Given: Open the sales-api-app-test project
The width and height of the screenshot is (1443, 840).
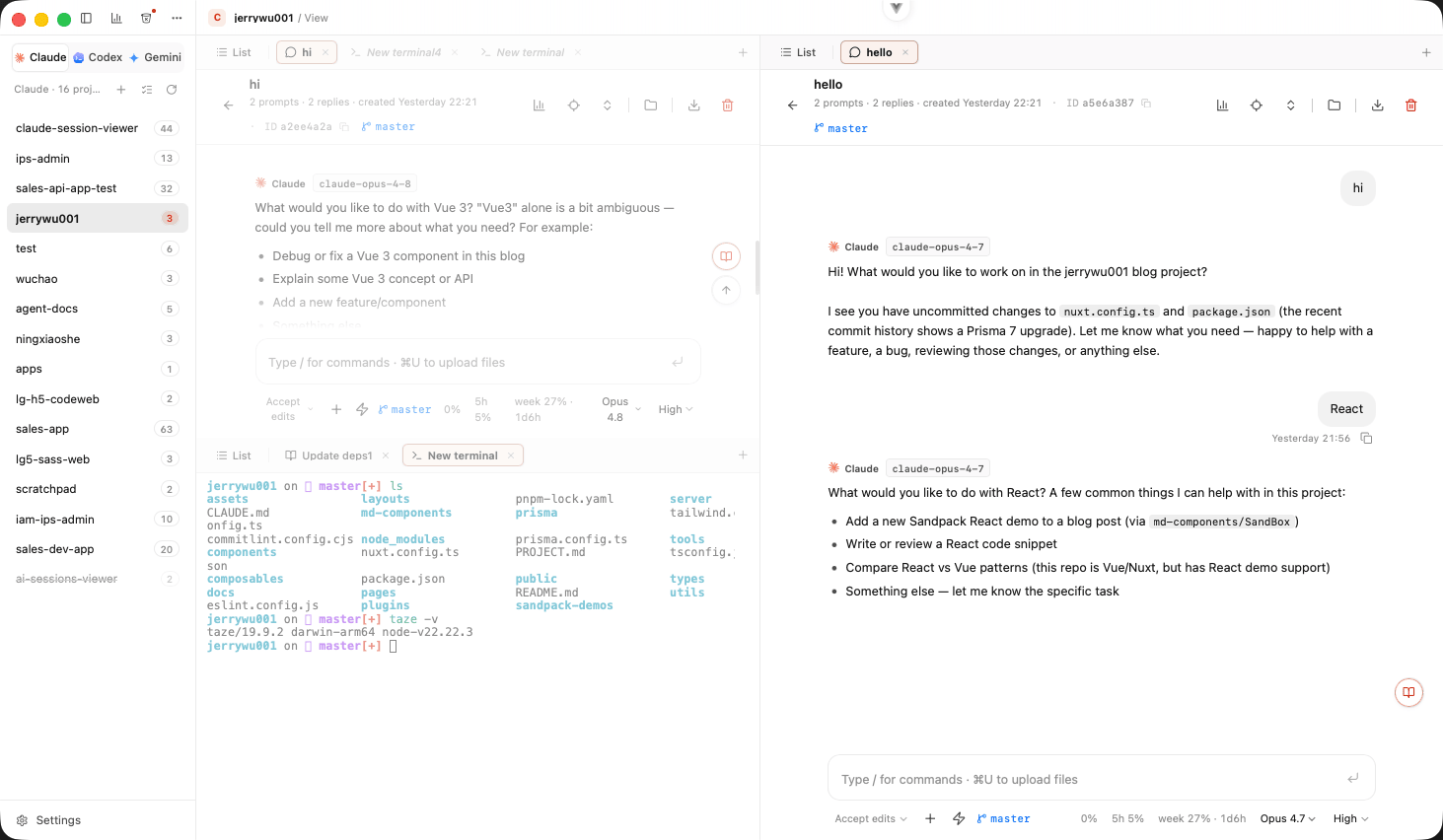Looking at the screenshot, I should (97, 188).
